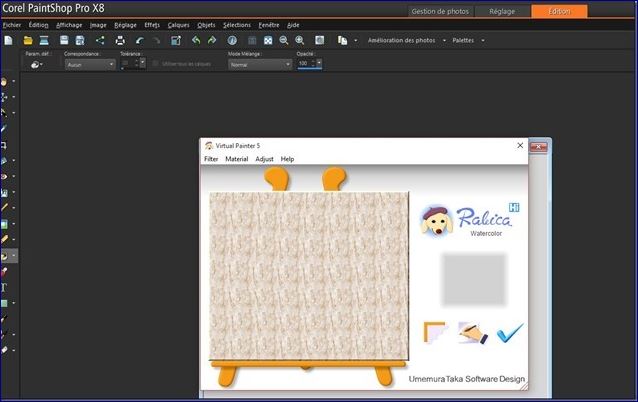Click the Resize image icon
638x402 pixels.
click(x=176, y=40)
